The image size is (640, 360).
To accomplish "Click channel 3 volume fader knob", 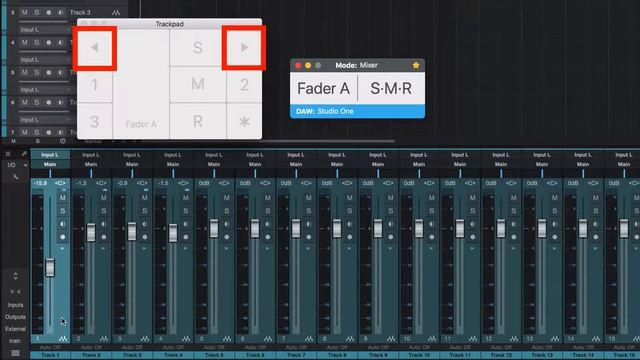I will pos(132,231).
